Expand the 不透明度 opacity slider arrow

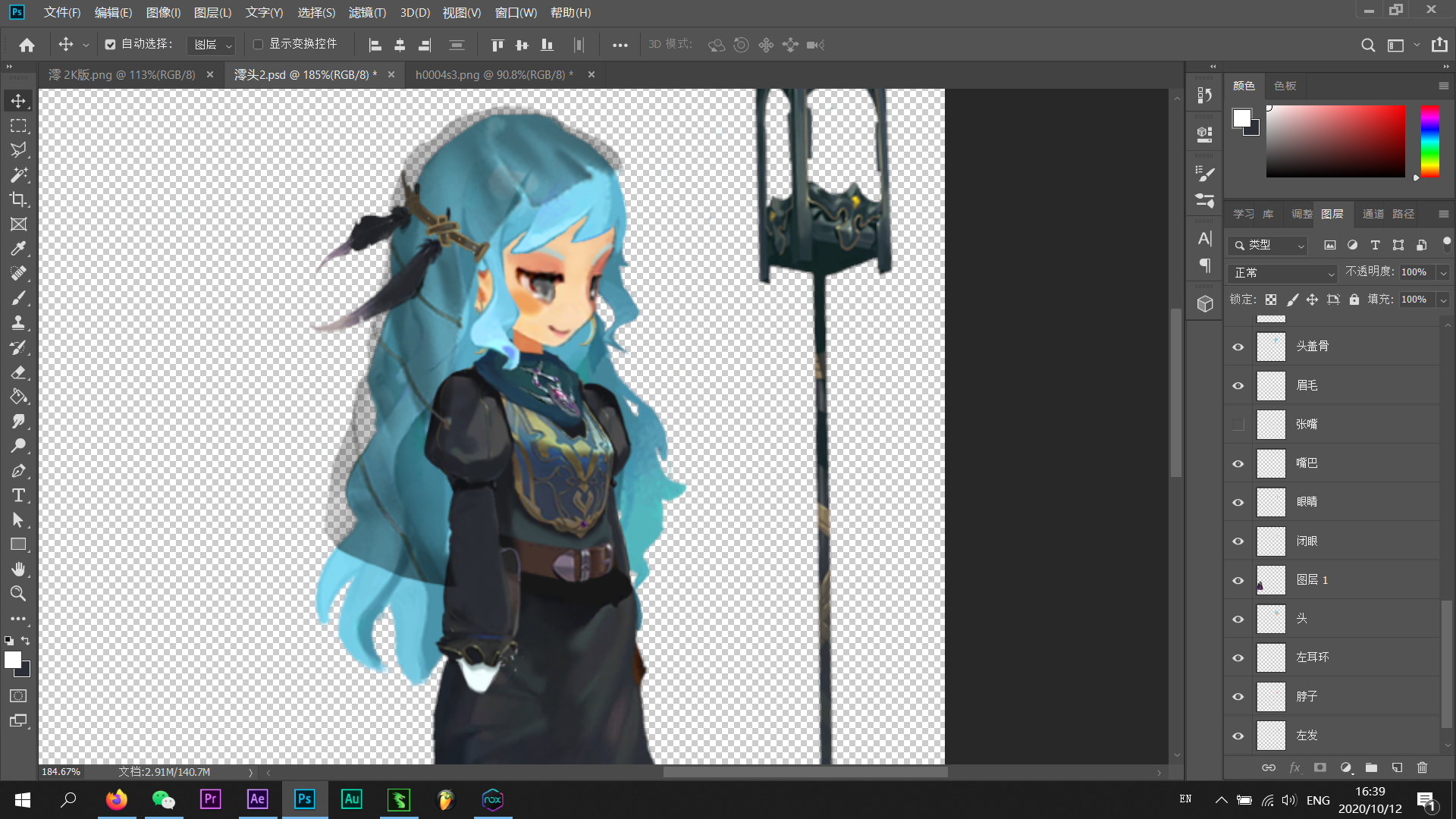[x=1443, y=272]
